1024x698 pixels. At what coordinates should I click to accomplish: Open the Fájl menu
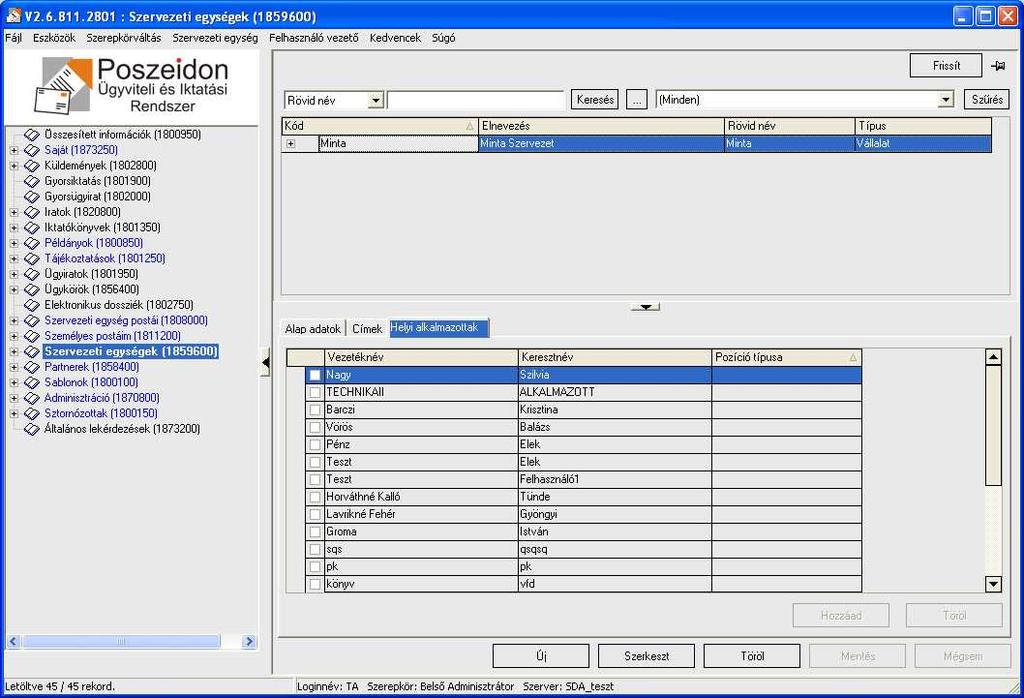point(13,38)
